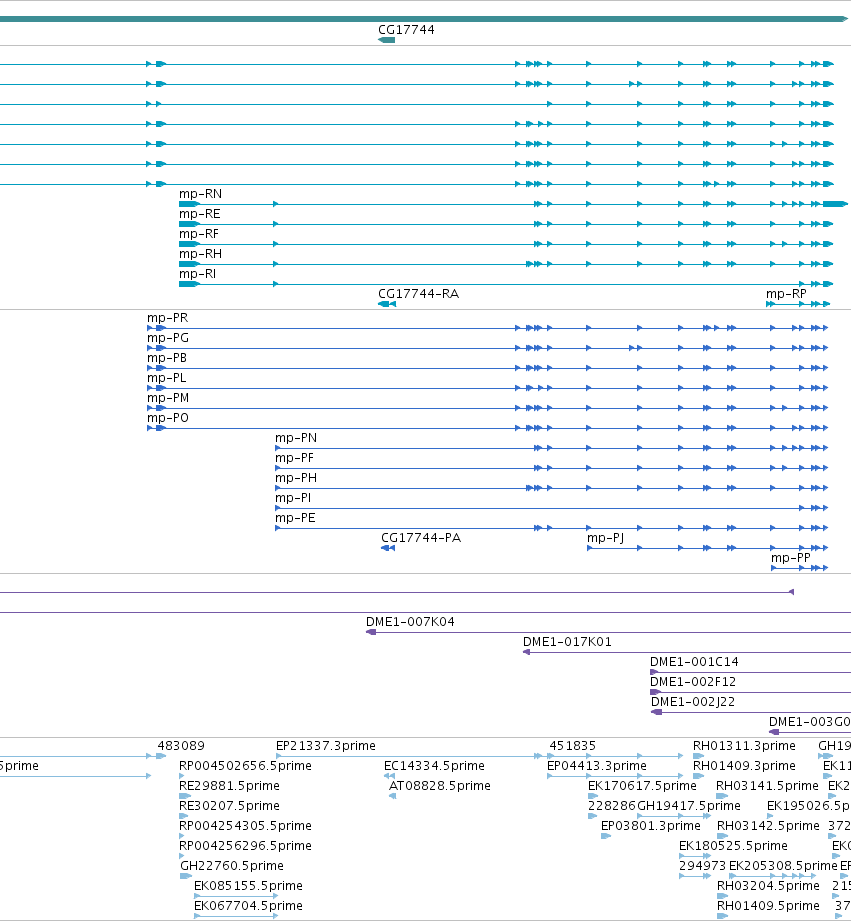Click the mp-RP transcript label
Viewport: 851px width, 921px height.
(x=786, y=294)
